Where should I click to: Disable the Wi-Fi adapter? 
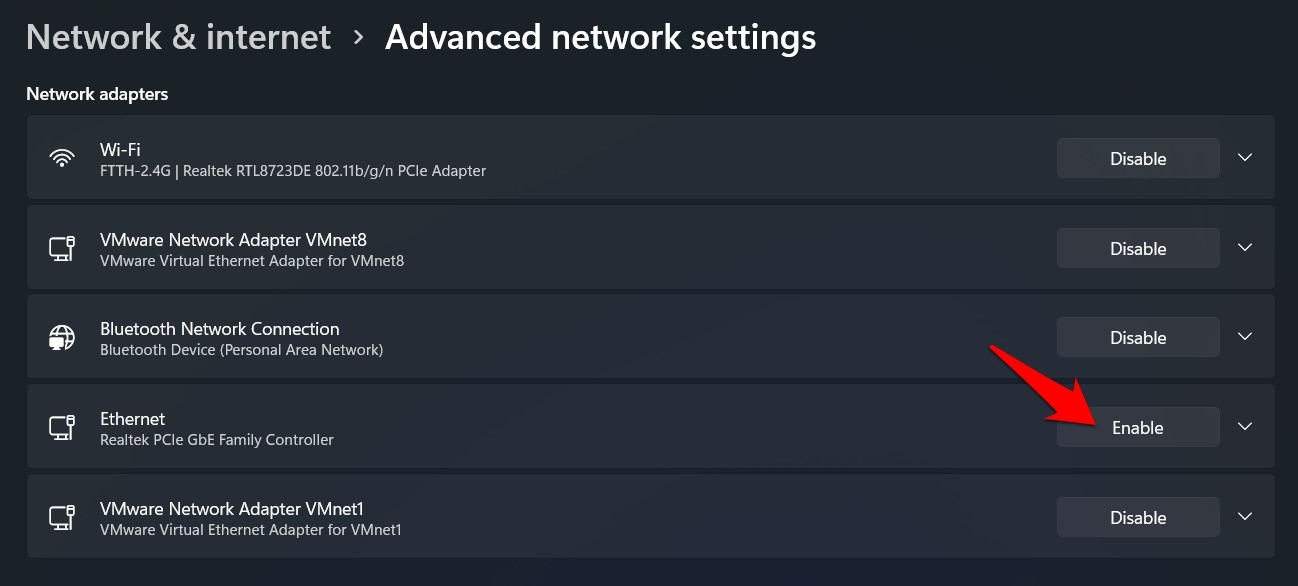1138,158
